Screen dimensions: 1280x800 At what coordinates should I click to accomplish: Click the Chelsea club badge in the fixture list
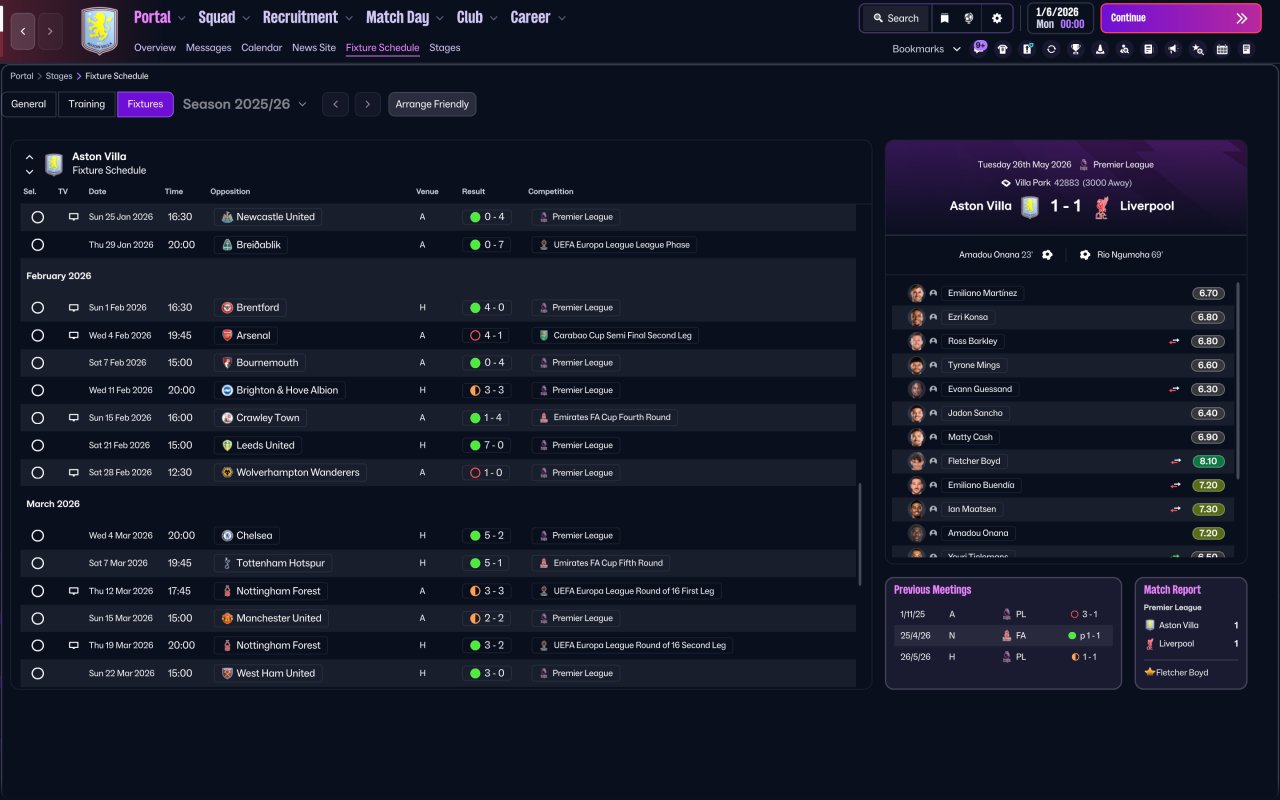[227, 536]
